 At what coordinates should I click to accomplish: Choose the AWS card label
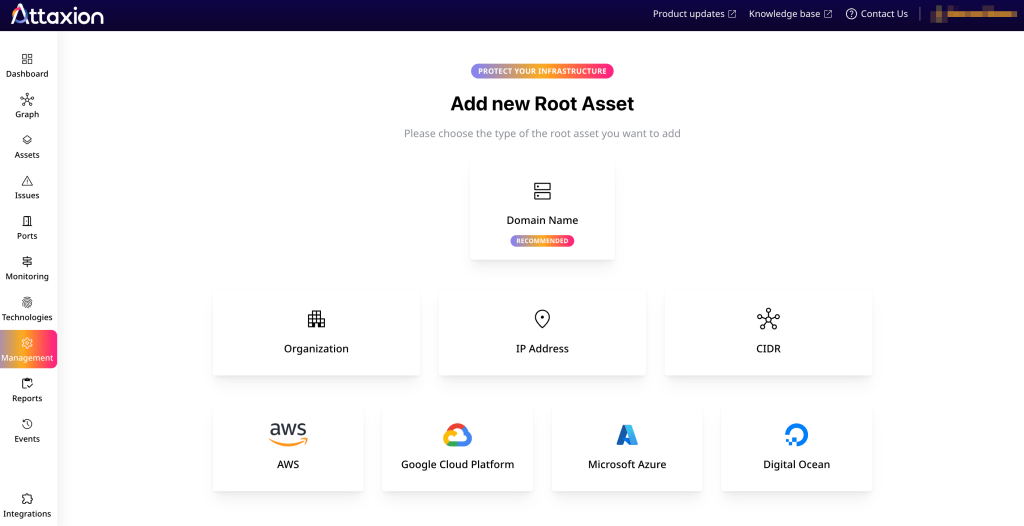[288, 465]
